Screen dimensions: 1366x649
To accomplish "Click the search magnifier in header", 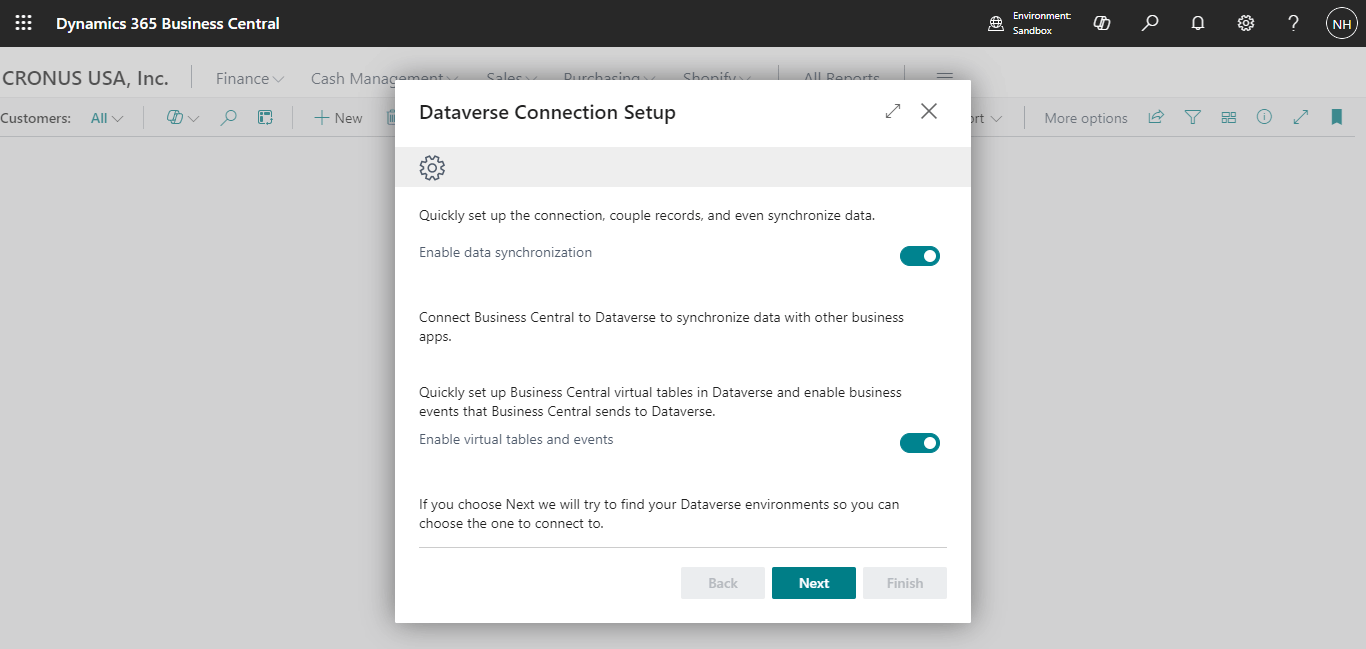I will (x=1150, y=23).
